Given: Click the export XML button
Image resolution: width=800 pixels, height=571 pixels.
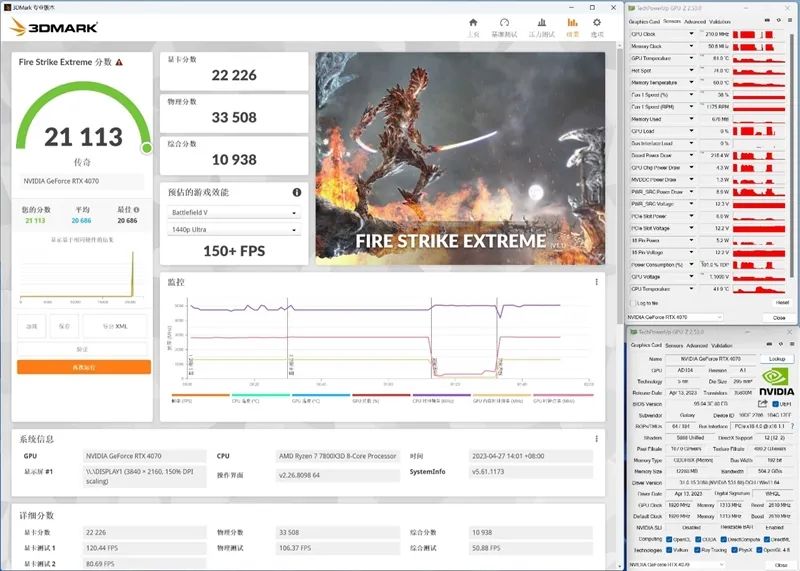Looking at the screenshot, I should point(115,326).
